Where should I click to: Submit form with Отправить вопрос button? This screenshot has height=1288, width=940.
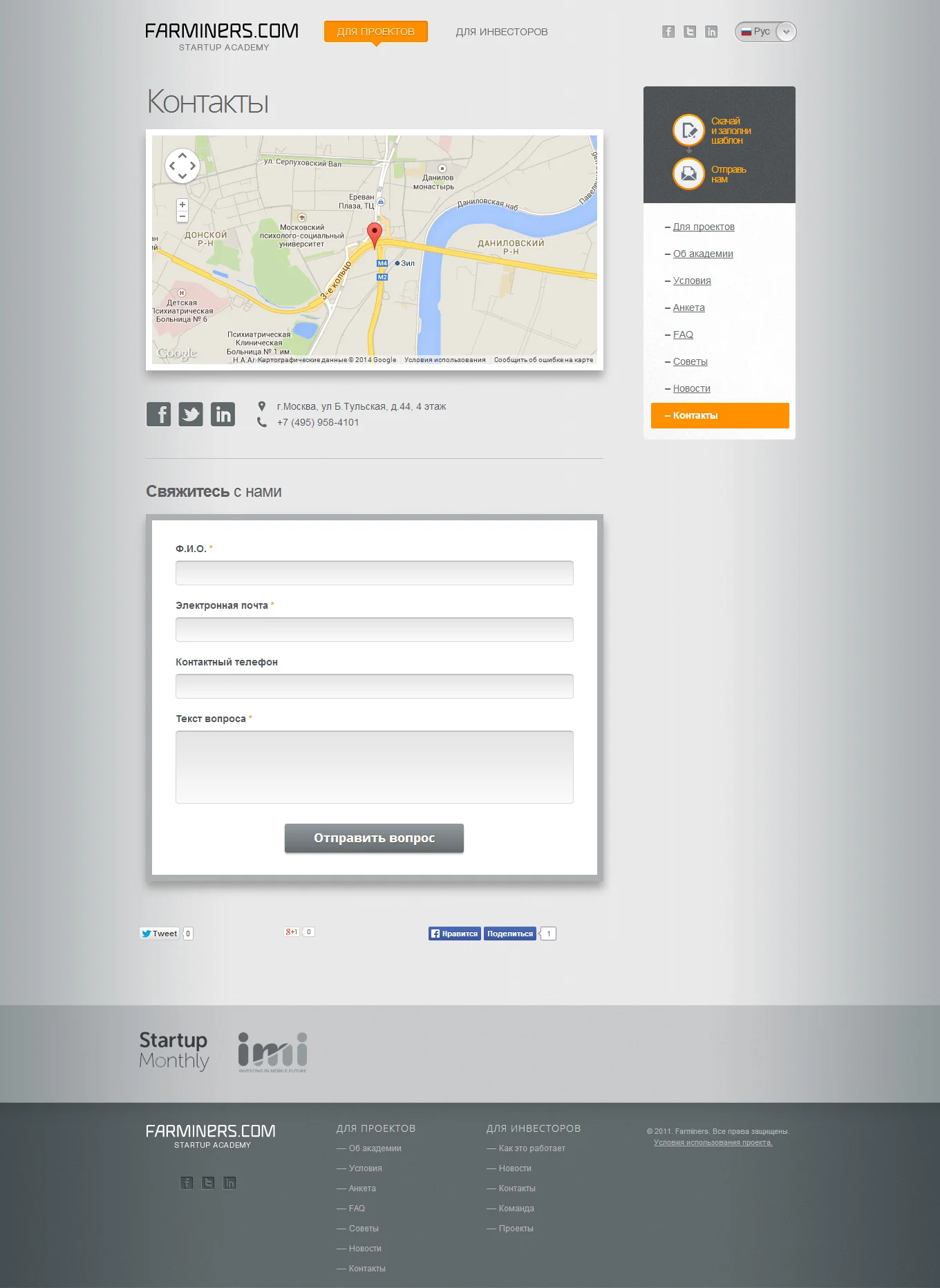374,838
